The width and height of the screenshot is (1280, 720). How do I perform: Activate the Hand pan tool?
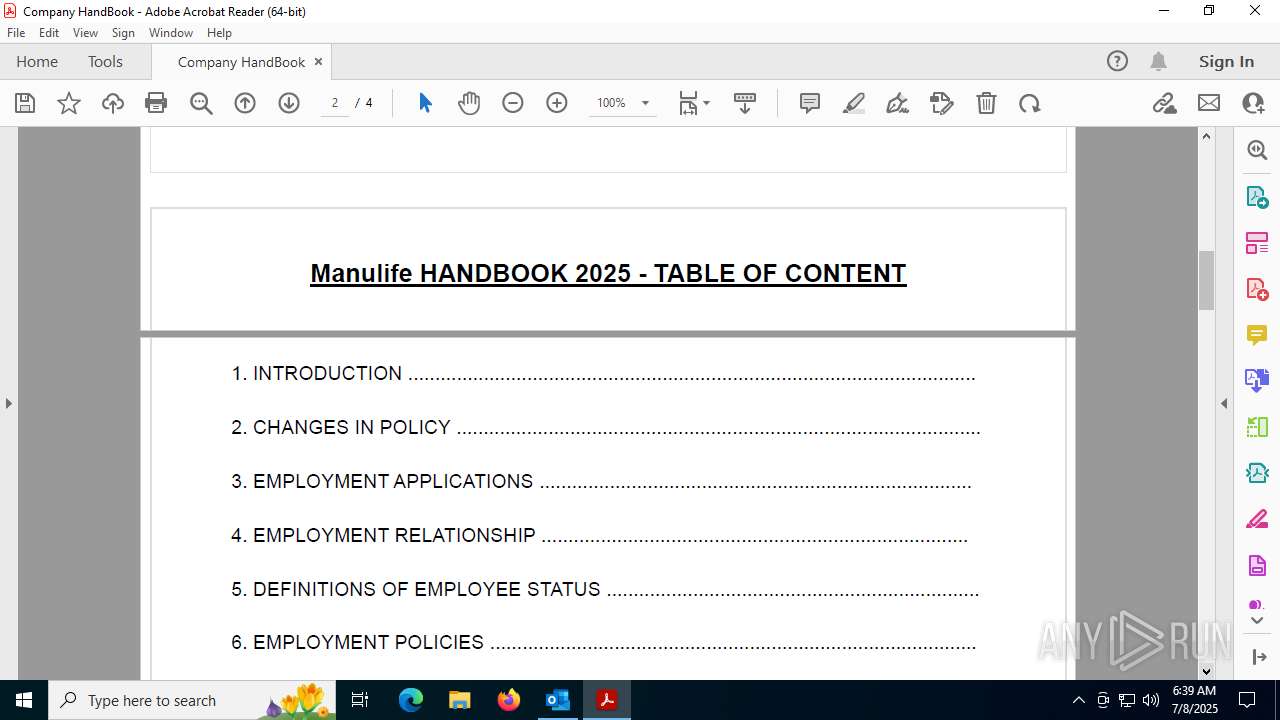(469, 103)
